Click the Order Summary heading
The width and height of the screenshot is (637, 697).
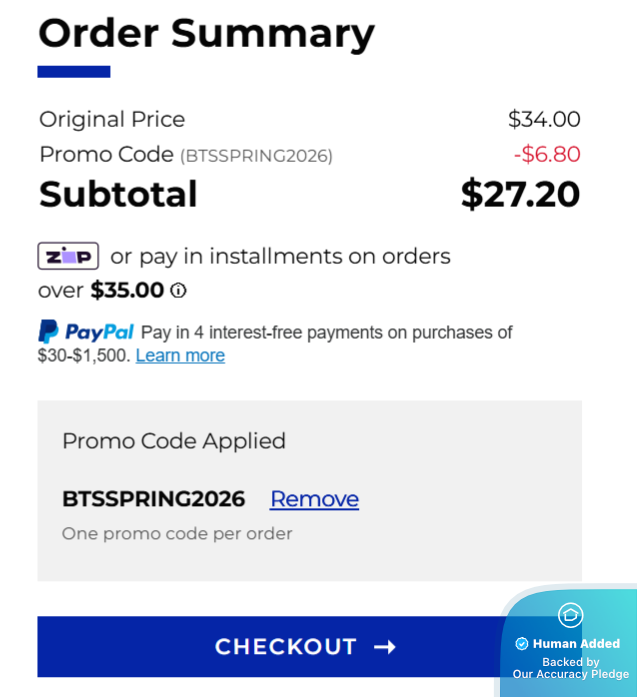coord(206,33)
